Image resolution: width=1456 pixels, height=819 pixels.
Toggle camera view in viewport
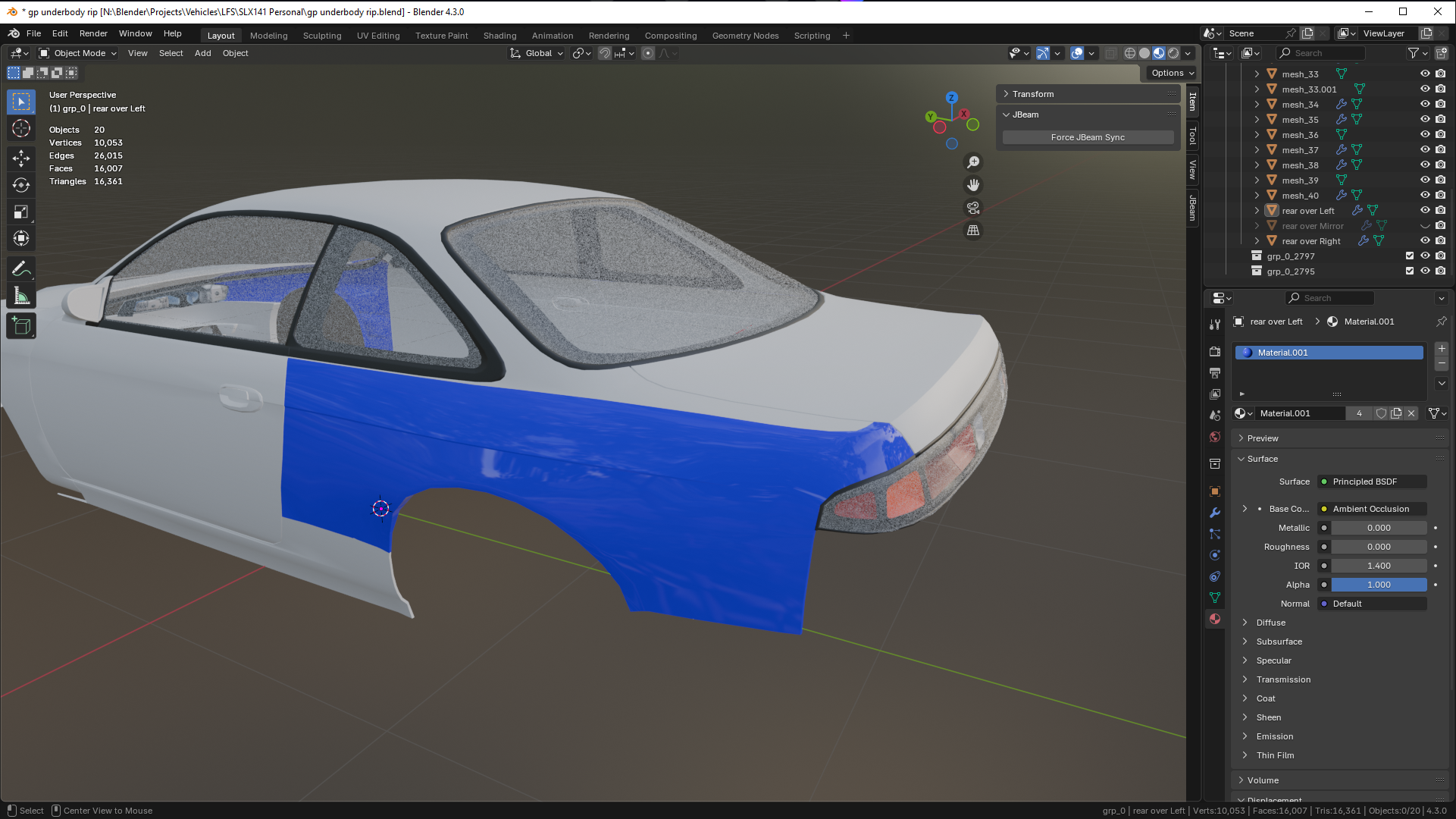973,208
